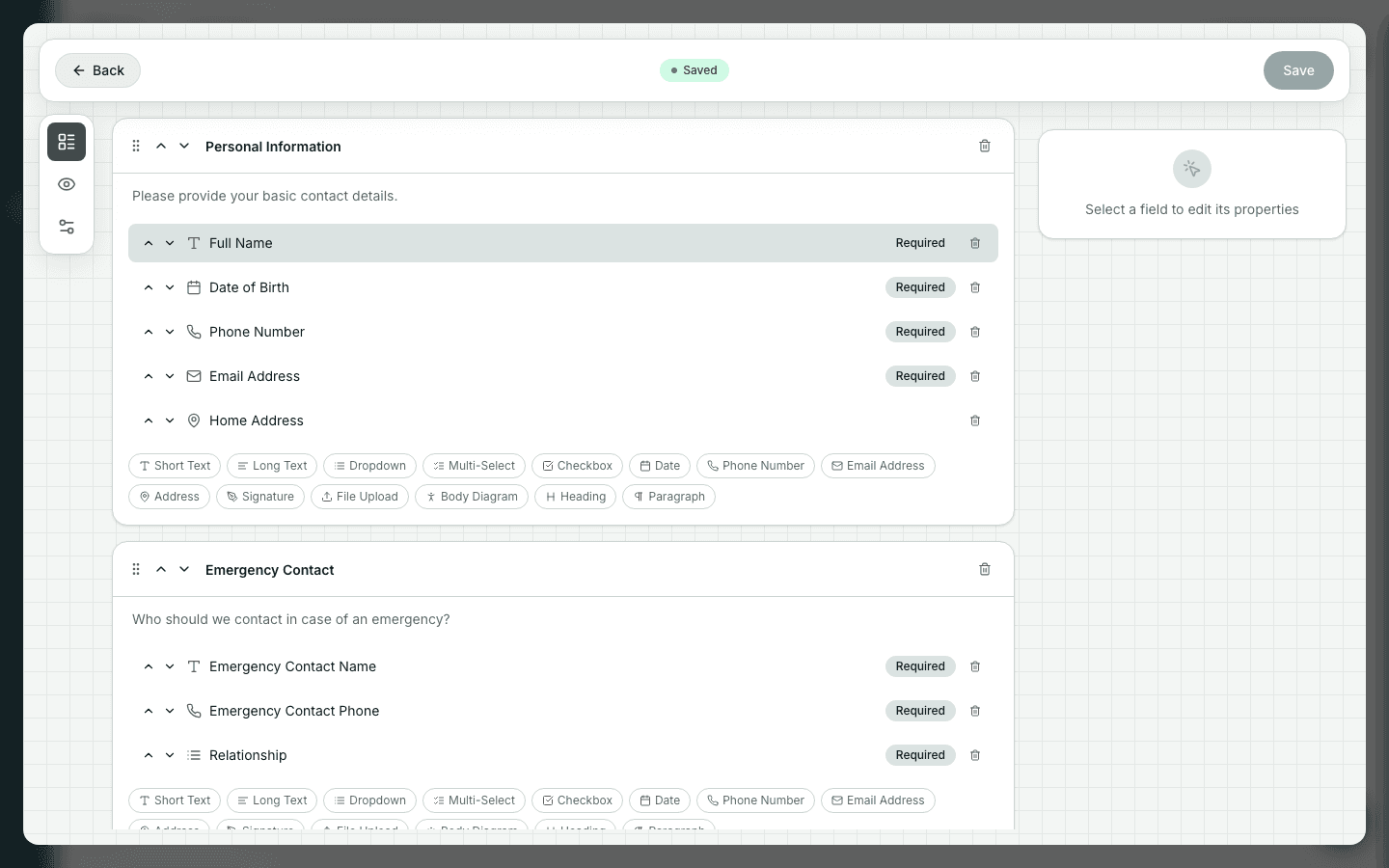Viewport: 1389px width, 868px height.
Task: Add Body Diagram field to Personal Information
Action: tap(472, 497)
